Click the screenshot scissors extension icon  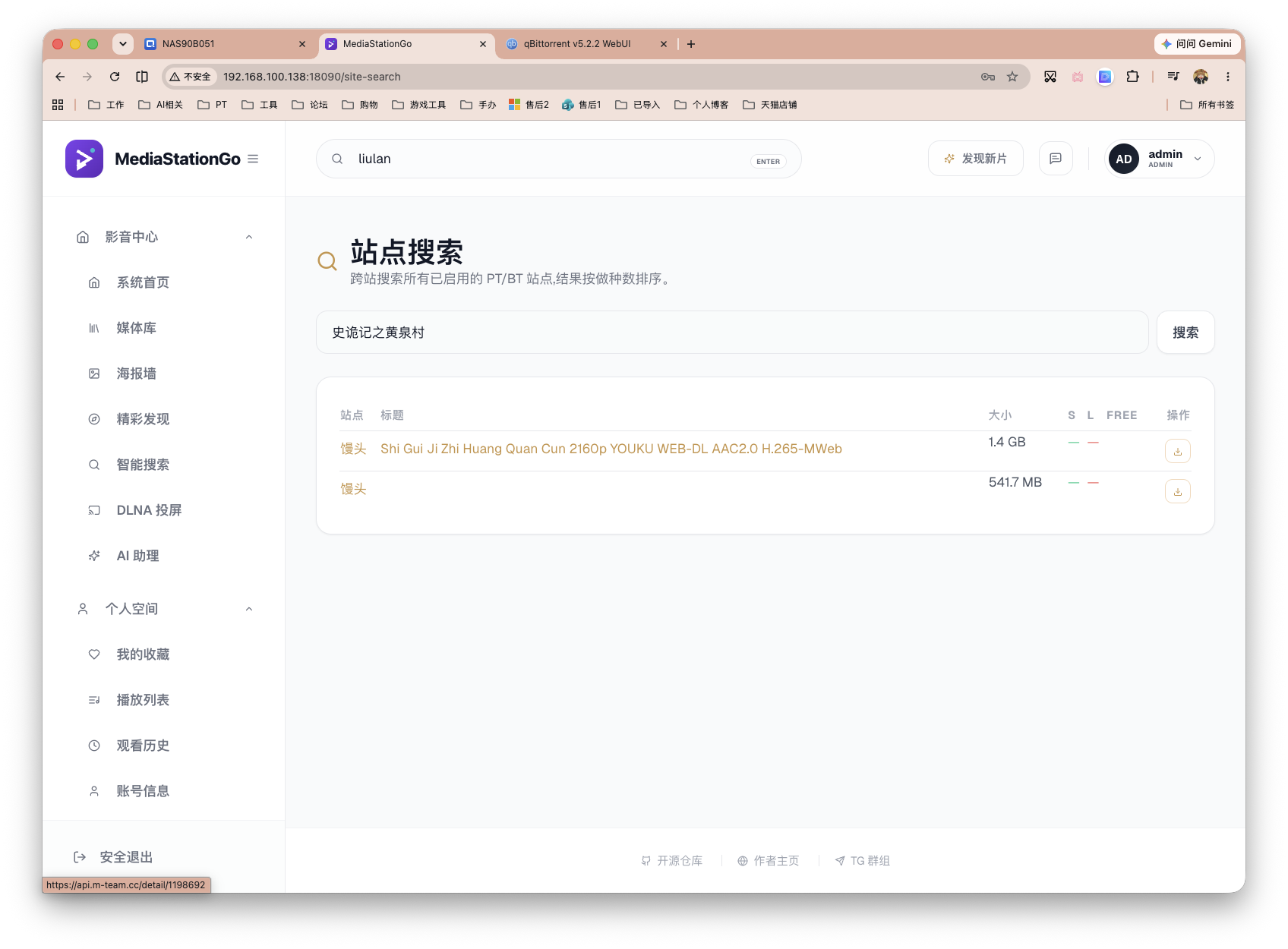[x=1050, y=77]
